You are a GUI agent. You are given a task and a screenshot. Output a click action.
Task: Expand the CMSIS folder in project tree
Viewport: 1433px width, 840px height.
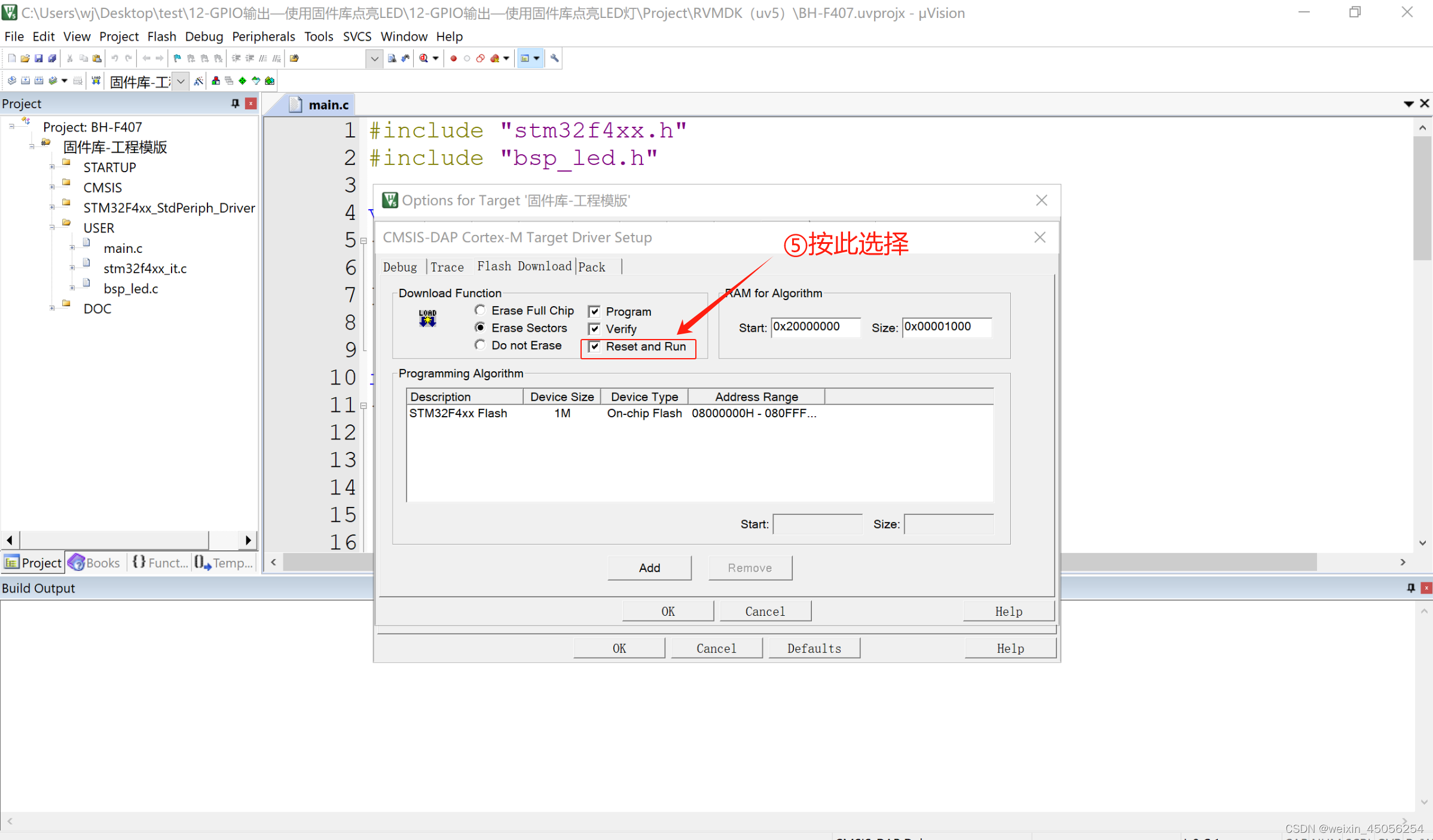52,188
